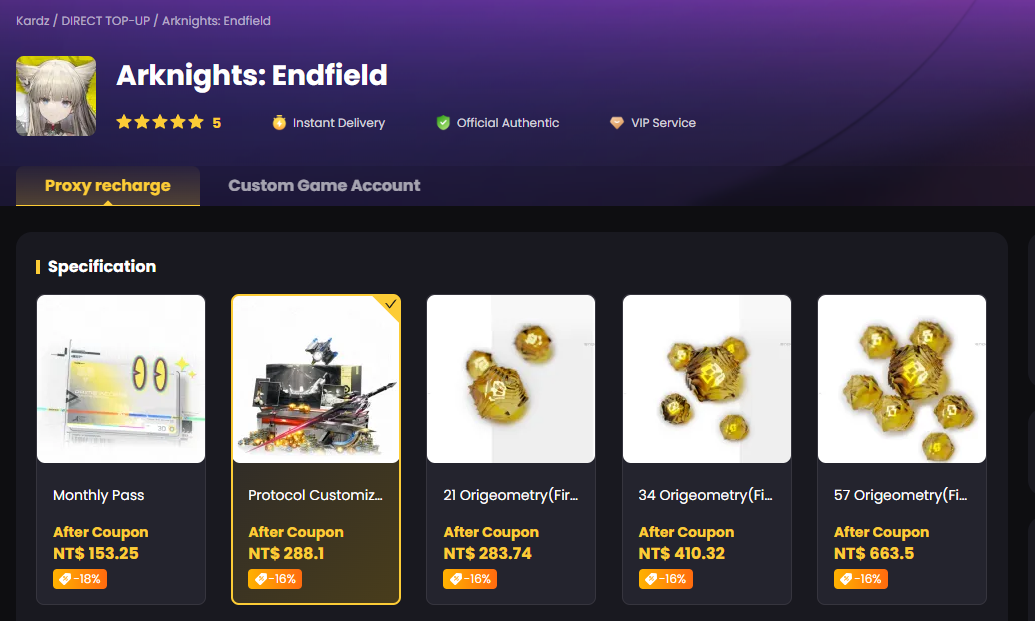
Task: Open the Custom Game Account tab
Action: [x=324, y=185]
